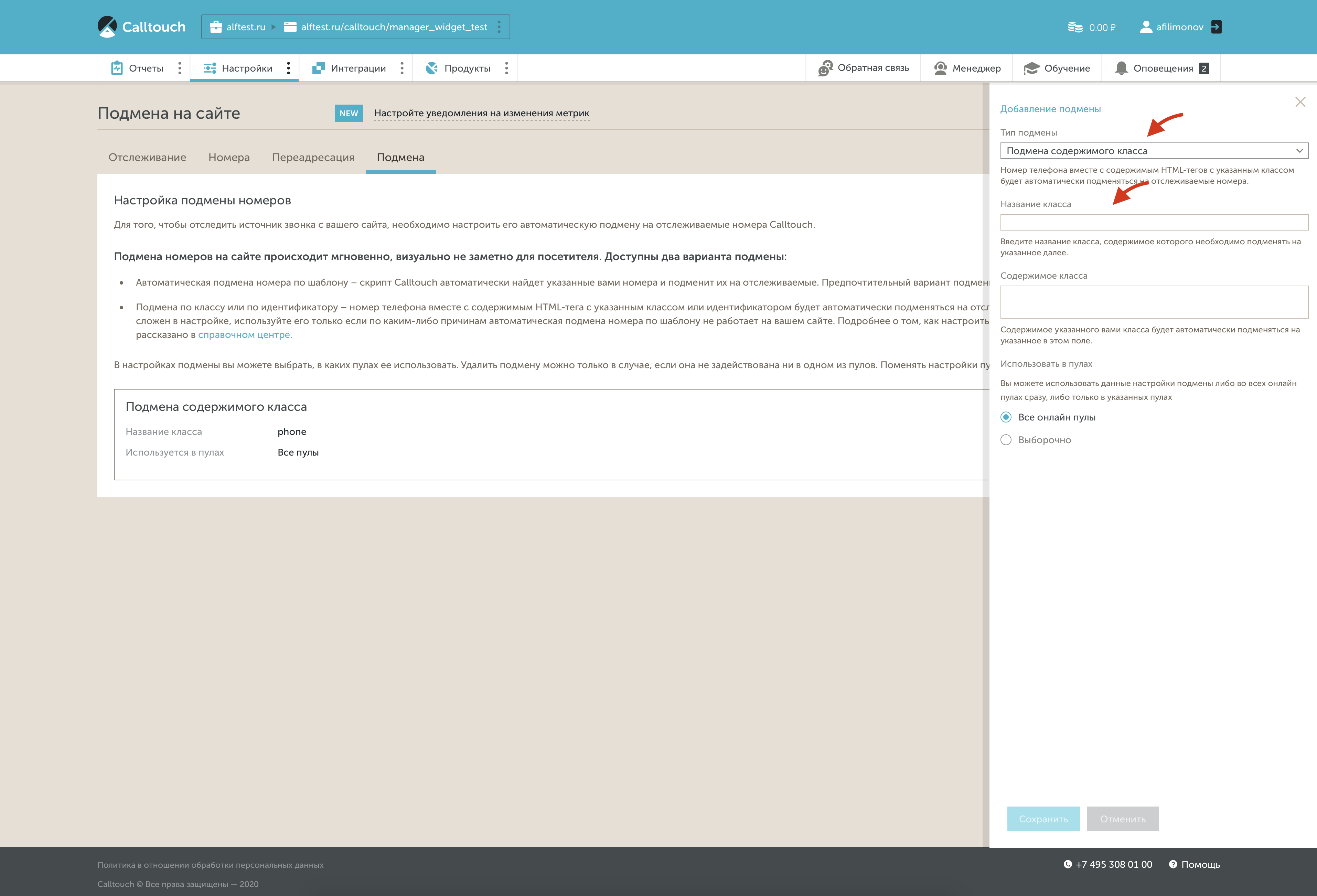Open the personal data policy link

210,865
